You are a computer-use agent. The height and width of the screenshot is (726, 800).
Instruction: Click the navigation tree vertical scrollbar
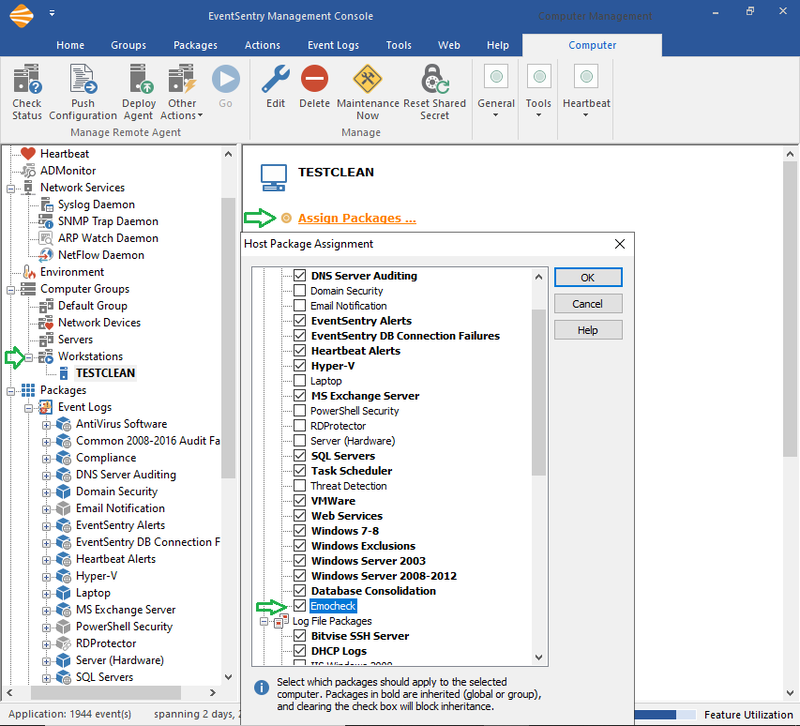[228, 338]
